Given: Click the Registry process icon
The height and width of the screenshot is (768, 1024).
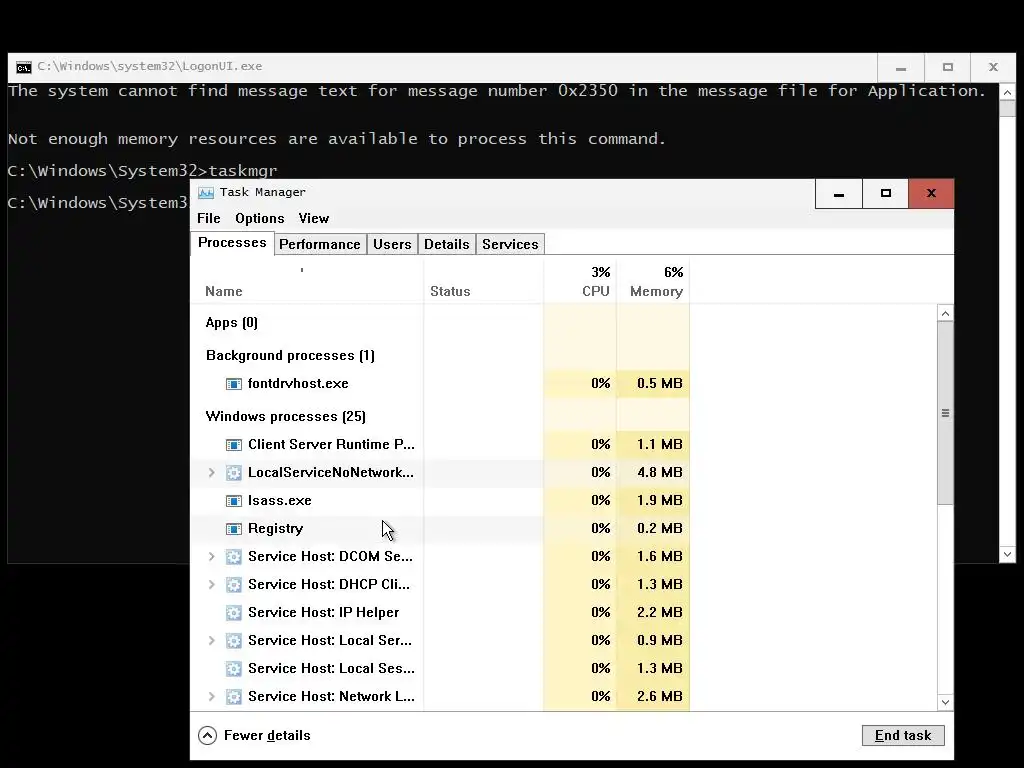Looking at the screenshot, I should (233, 528).
